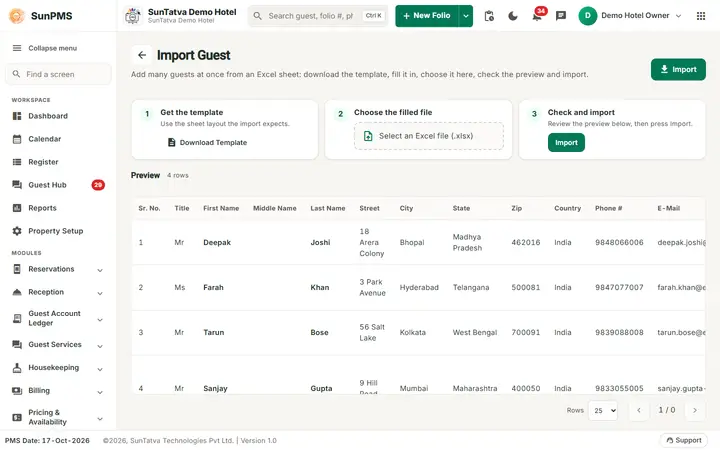Click Import button in Check and import card
720x450 pixels.
coord(566,142)
